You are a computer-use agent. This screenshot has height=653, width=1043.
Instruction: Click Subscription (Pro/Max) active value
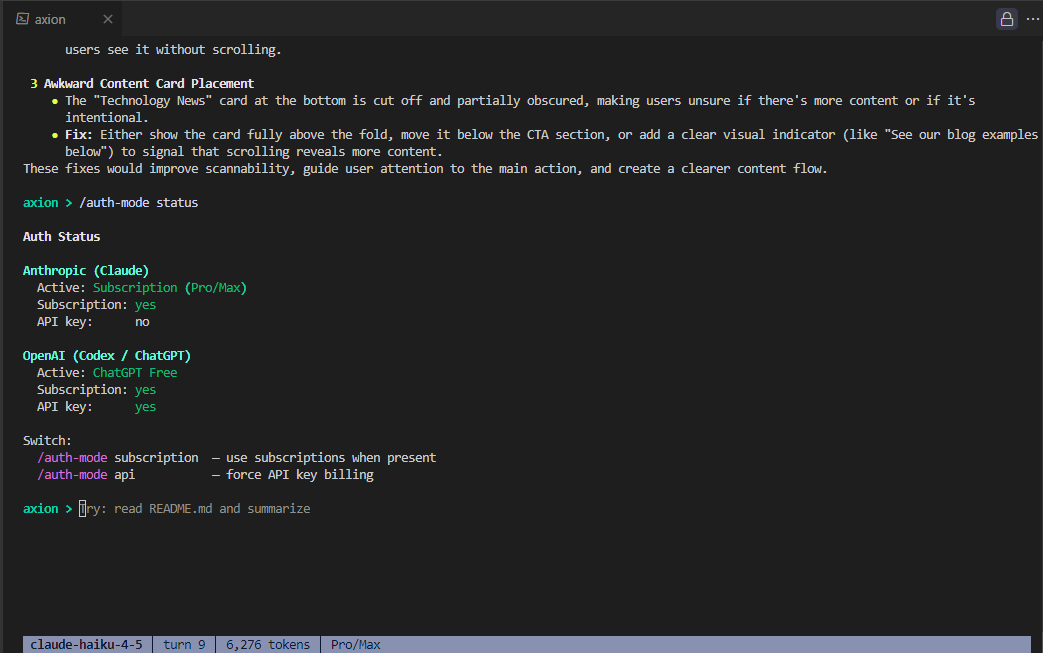click(170, 288)
